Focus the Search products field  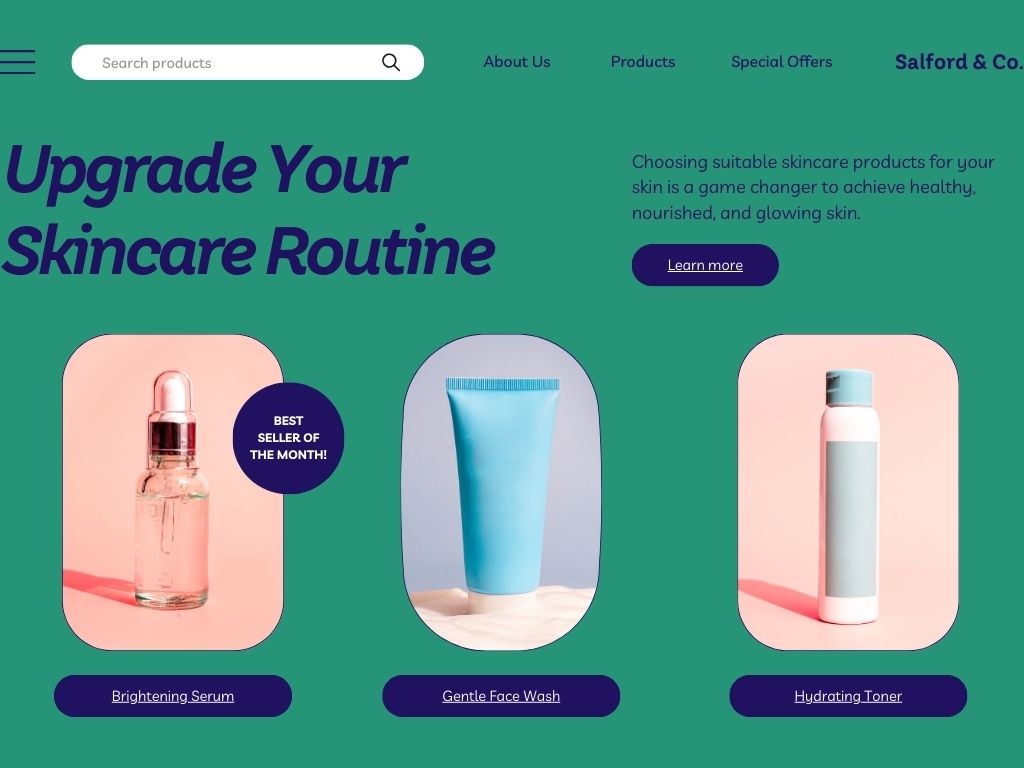click(x=248, y=62)
